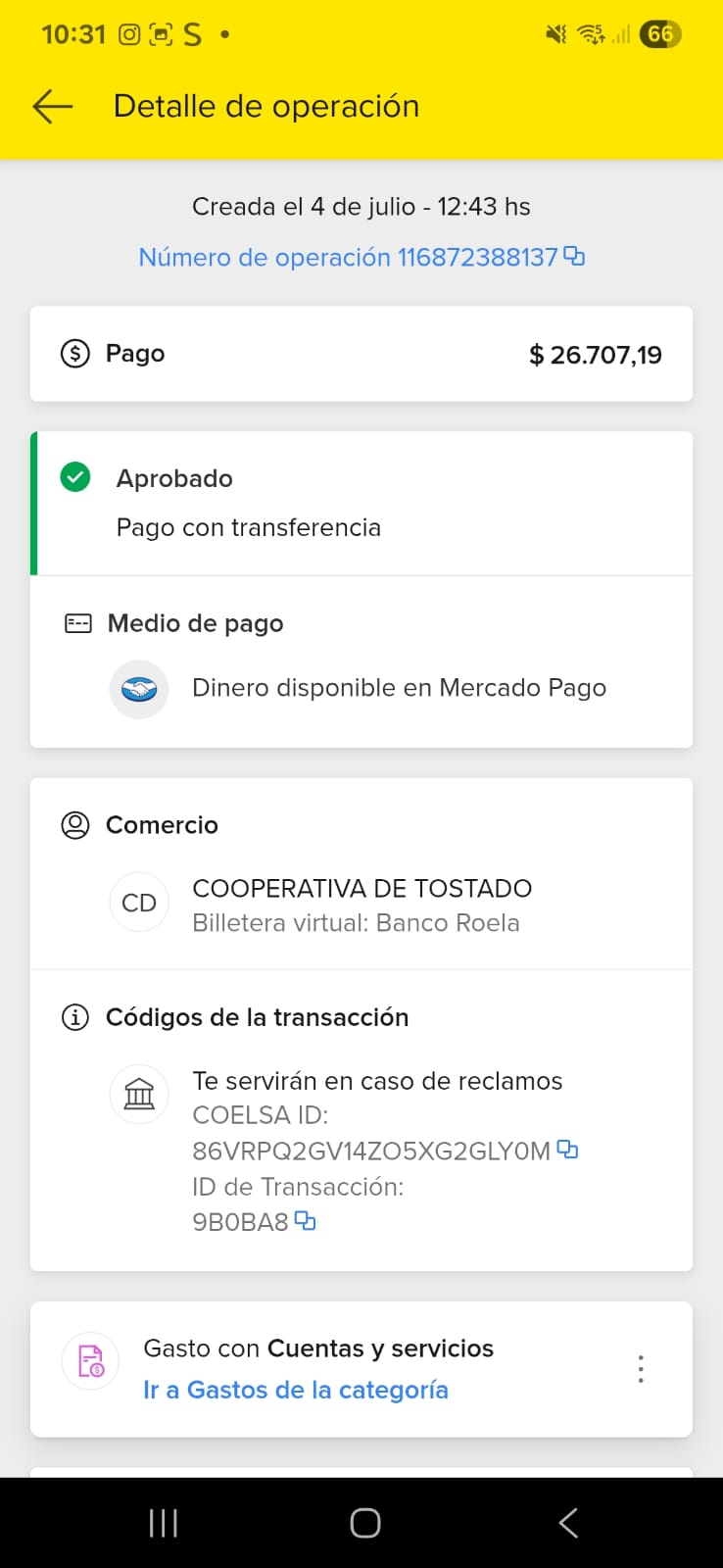Copy the operation number icon
Image resolution: width=723 pixels, height=1568 pixels.
(x=574, y=257)
